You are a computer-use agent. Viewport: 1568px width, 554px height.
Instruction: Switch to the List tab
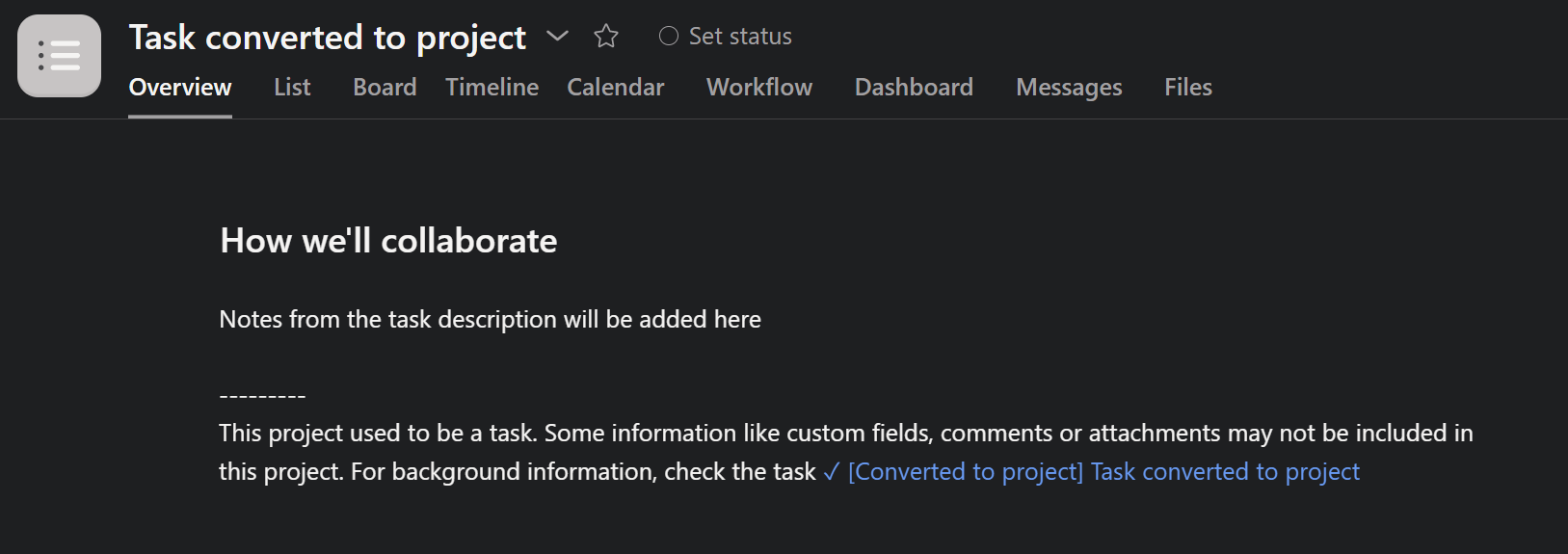[292, 87]
